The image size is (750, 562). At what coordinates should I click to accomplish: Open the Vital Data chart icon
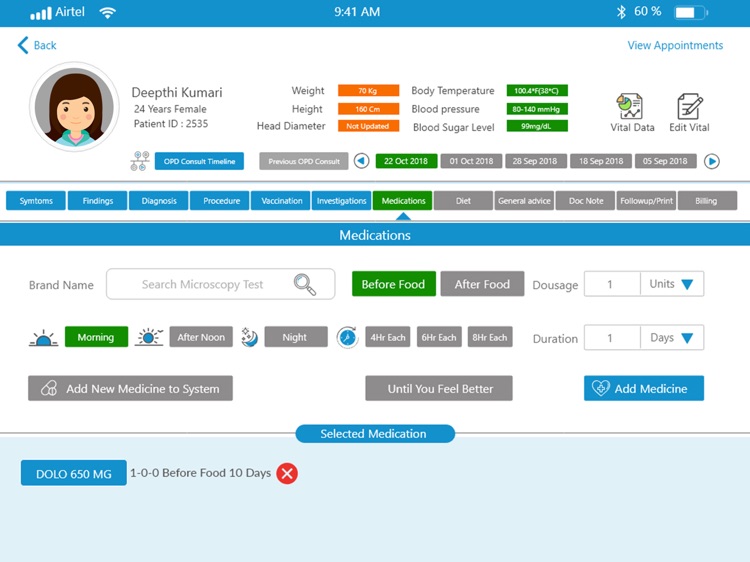(629, 106)
